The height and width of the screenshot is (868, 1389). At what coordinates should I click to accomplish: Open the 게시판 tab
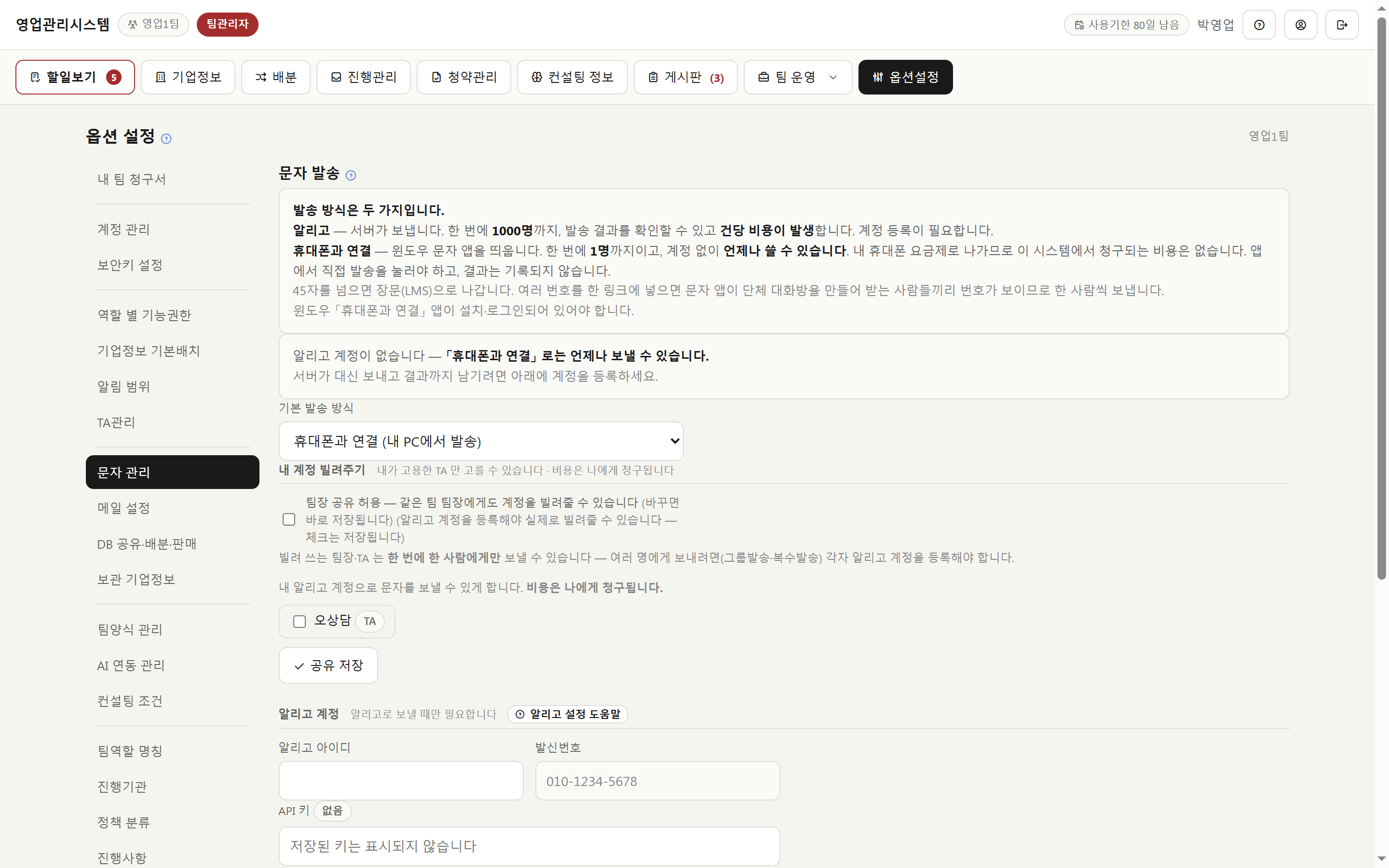685,77
